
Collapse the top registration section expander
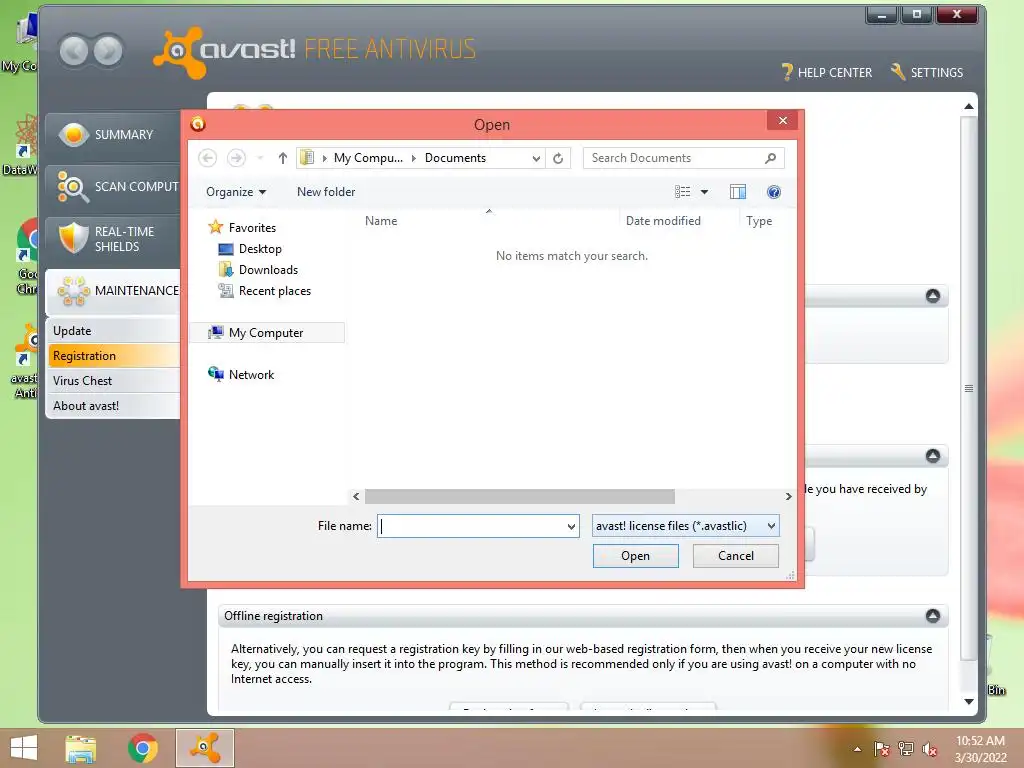(933, 296)
